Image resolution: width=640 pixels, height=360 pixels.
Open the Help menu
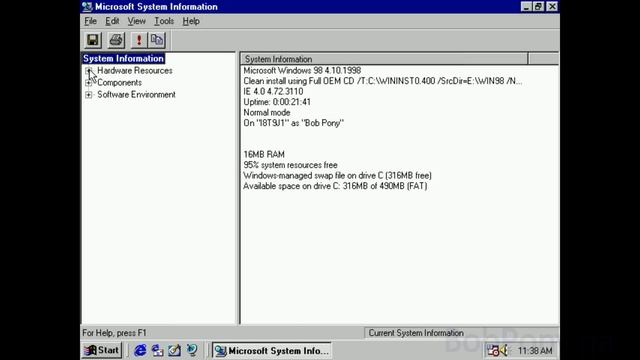coord(191,21)
